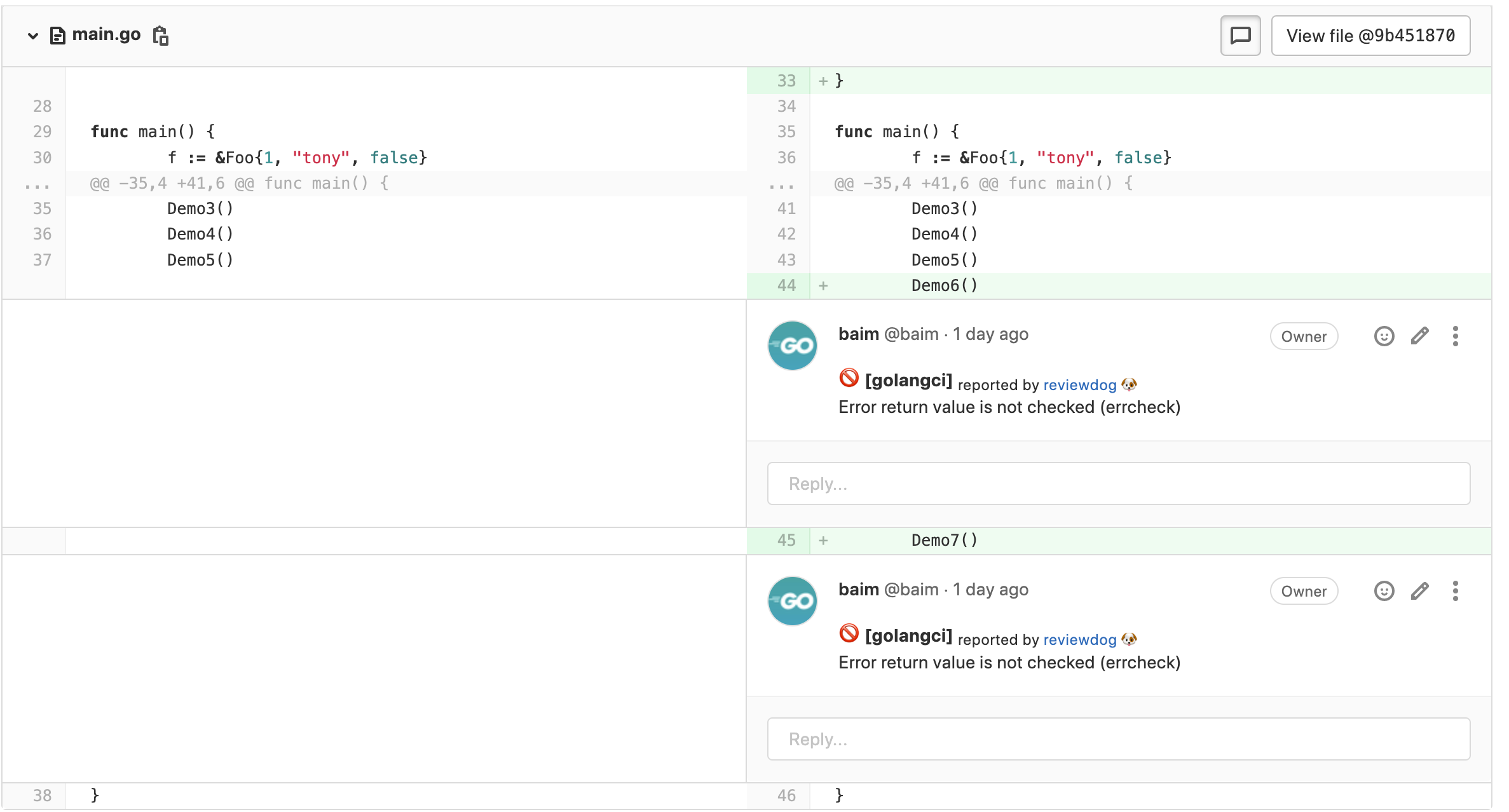Image resolution: width=1509 pixels, height=812 pixels.
Task: Add emoji reaction to first baim comment
Action: 1384,336
